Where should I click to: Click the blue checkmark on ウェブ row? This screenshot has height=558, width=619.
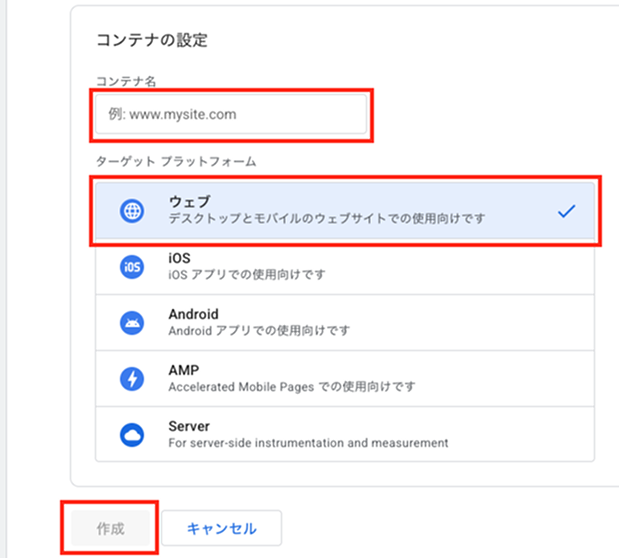tap(566, 211)
